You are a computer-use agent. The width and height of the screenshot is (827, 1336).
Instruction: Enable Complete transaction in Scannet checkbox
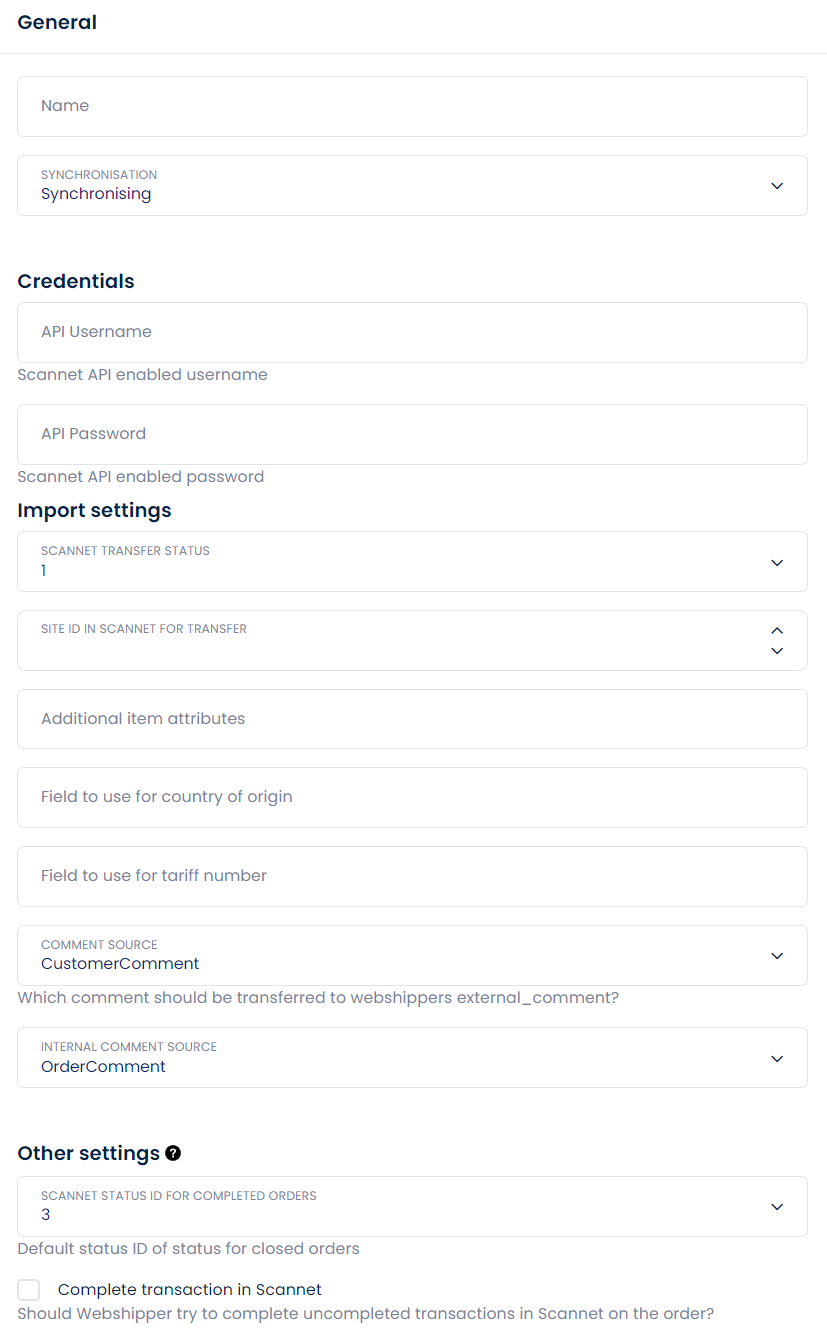pyautogui.click(x=29, y=1290)
